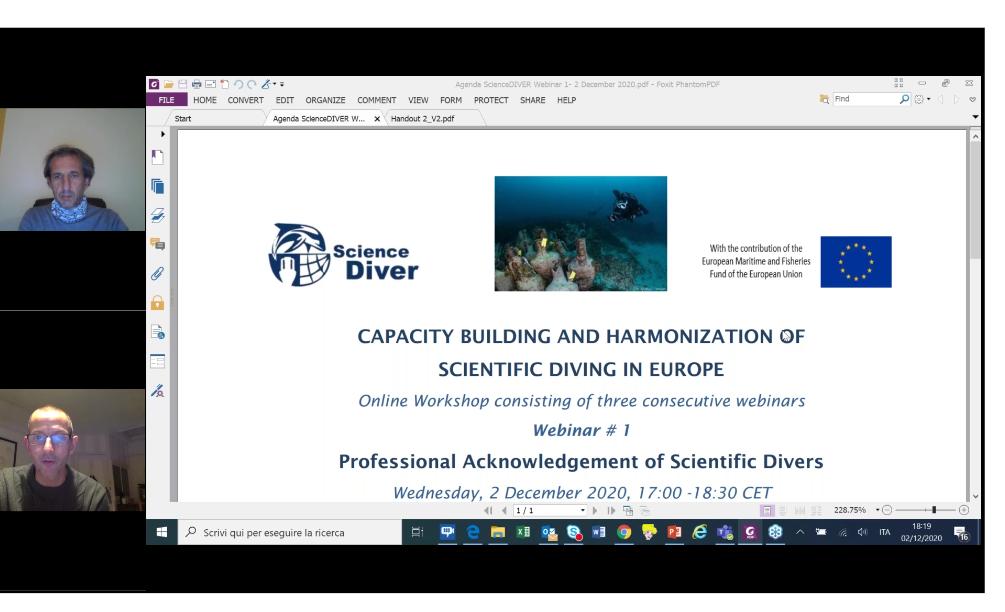Click the Foxit PhantomPDF logo icon in title bar
Image resolution: width=1005 pixels, height=612 pixels.
(x=154, y=84)
